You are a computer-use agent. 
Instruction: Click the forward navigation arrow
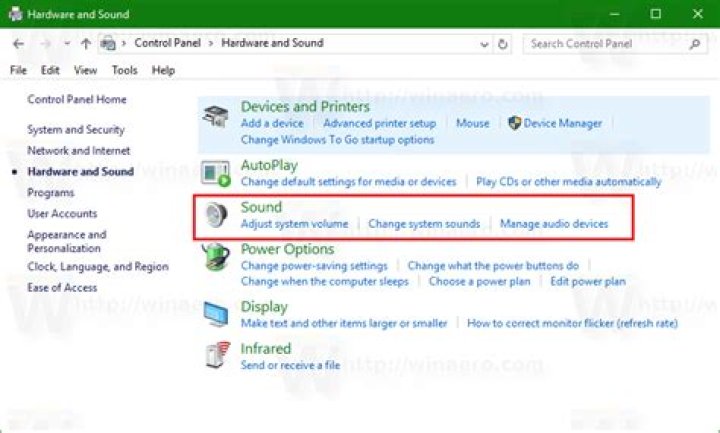coord(45,44)
